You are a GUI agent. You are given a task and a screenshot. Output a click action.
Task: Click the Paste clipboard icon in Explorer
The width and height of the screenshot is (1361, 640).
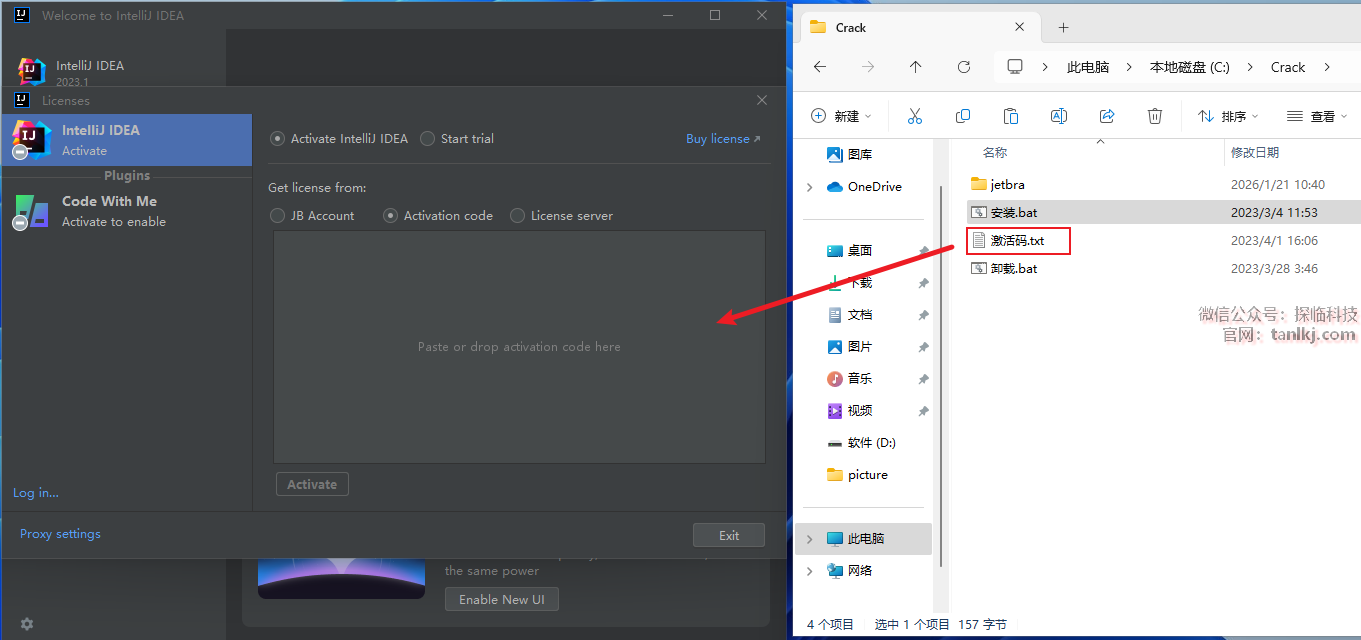[1010, 116]
